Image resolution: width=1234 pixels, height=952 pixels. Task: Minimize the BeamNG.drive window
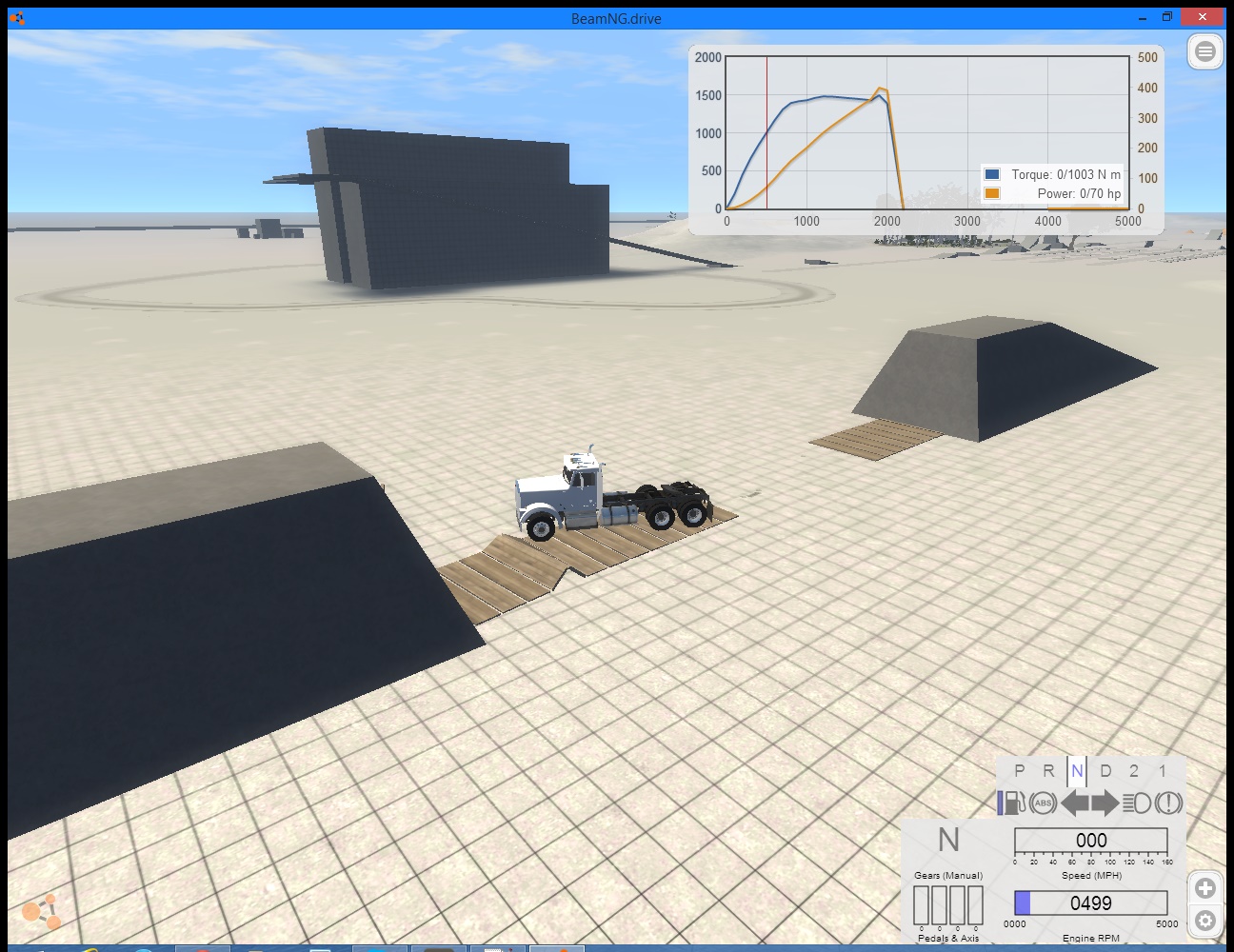[1143, 17]
